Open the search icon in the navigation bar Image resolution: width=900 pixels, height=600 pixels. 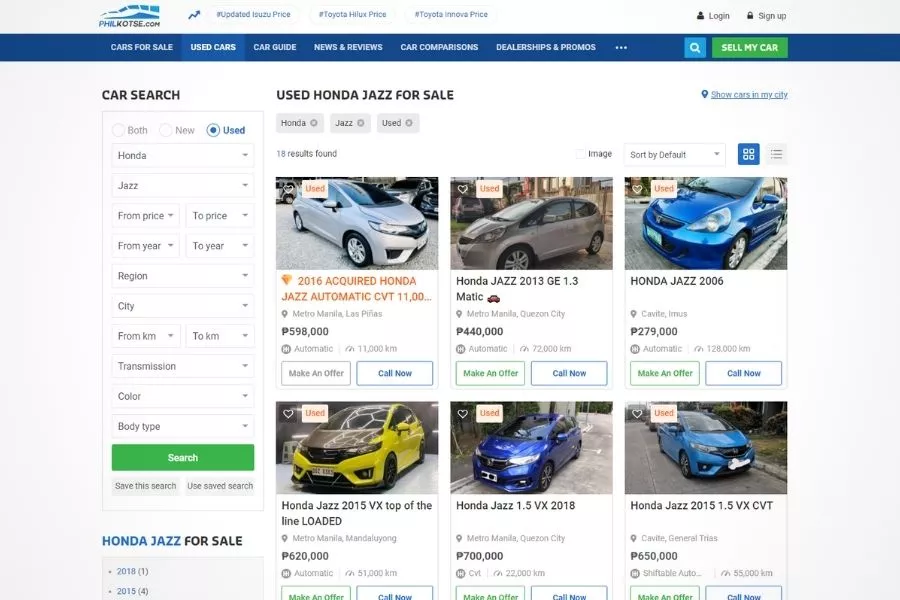click(x=695, y=47)
